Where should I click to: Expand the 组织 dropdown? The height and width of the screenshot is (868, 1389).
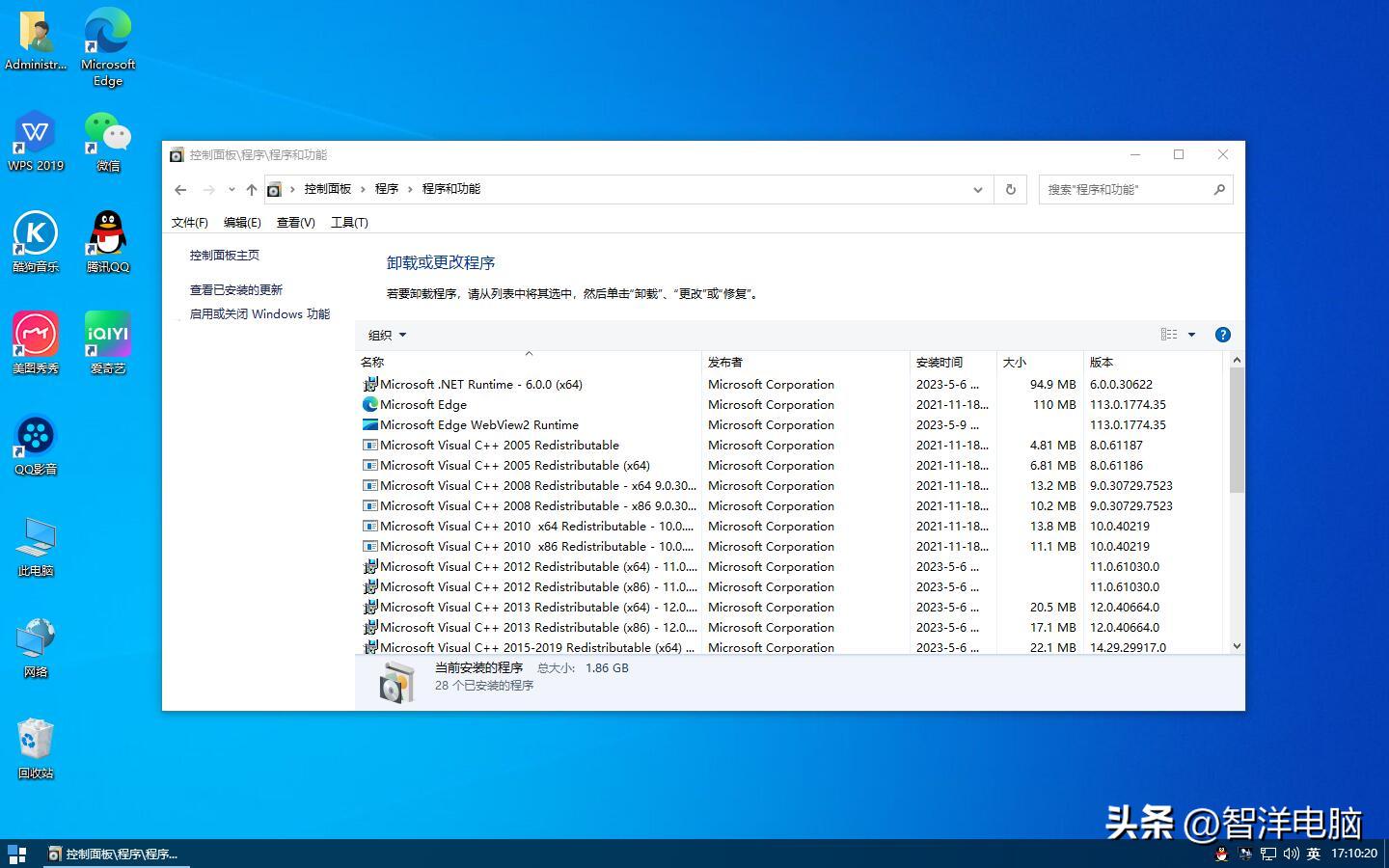(387, 336)
